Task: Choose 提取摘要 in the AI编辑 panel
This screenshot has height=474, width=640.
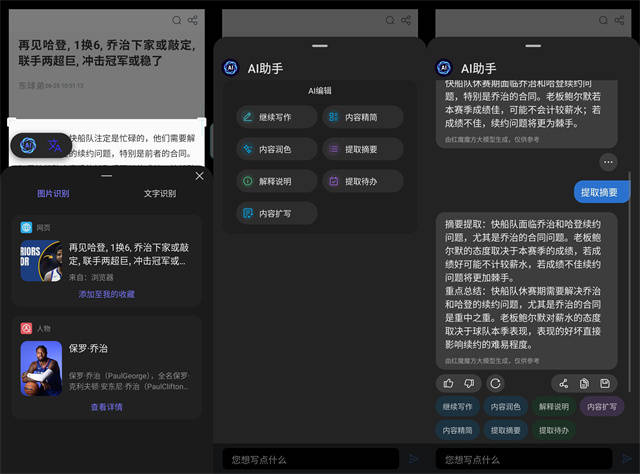Action: coord(363,149)
